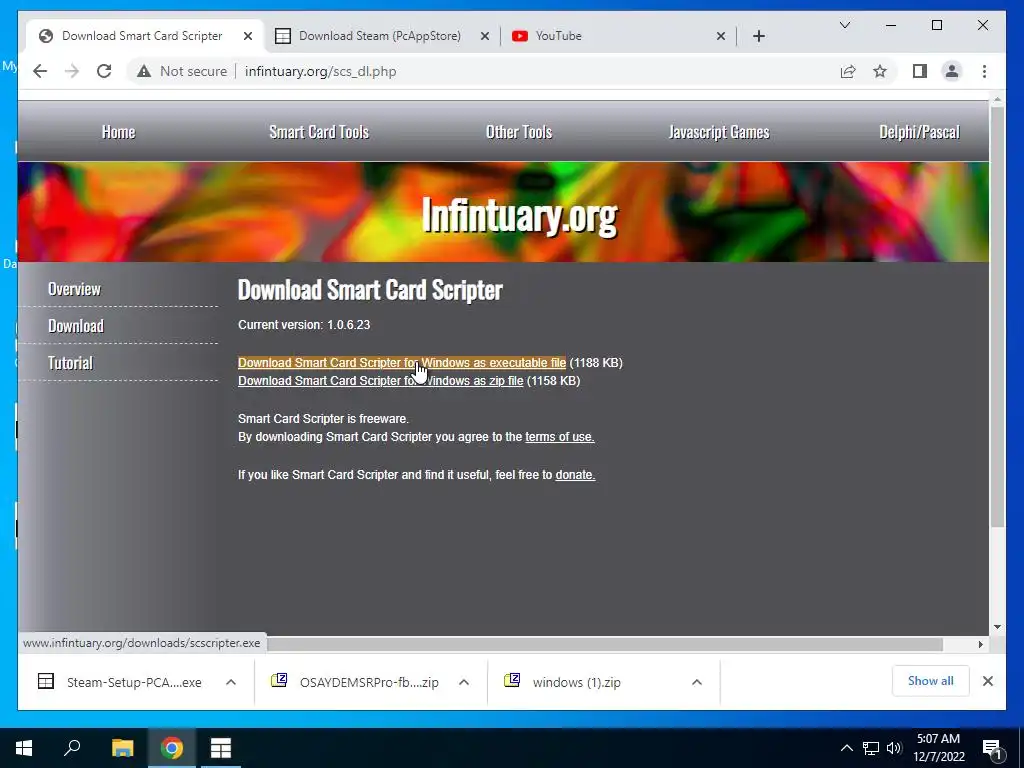The height and width of the screenshot is (768, 1024).
Task: Show hidden system tray icons
Action: 846,748
